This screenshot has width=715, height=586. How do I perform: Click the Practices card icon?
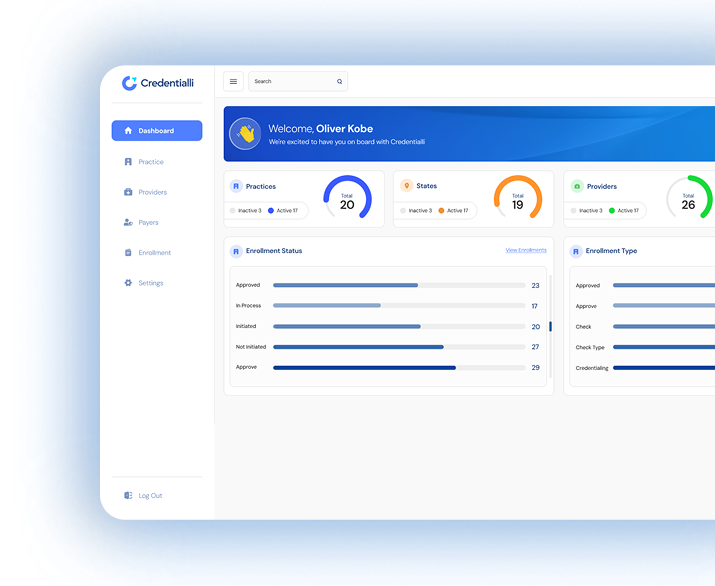tap(236, 186)
